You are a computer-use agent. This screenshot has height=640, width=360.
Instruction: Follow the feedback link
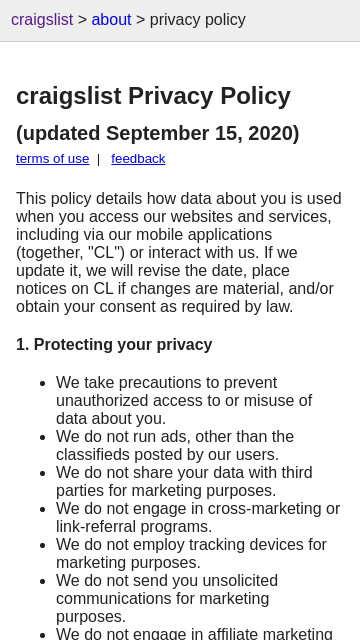coord(138,158)
